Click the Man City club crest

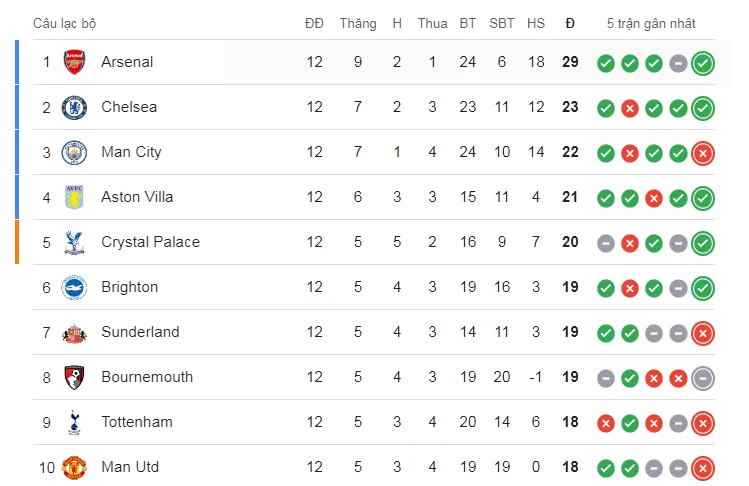tap(74, 152)
